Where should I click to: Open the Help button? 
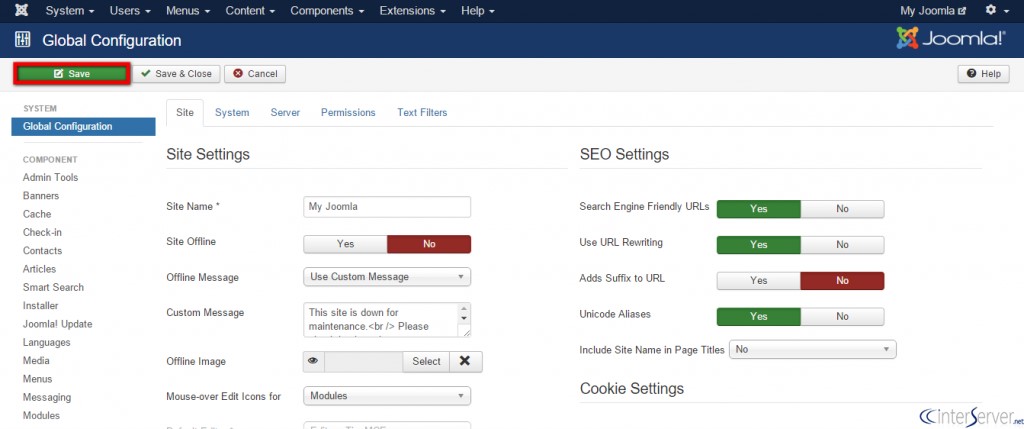[x=984, y=74]
